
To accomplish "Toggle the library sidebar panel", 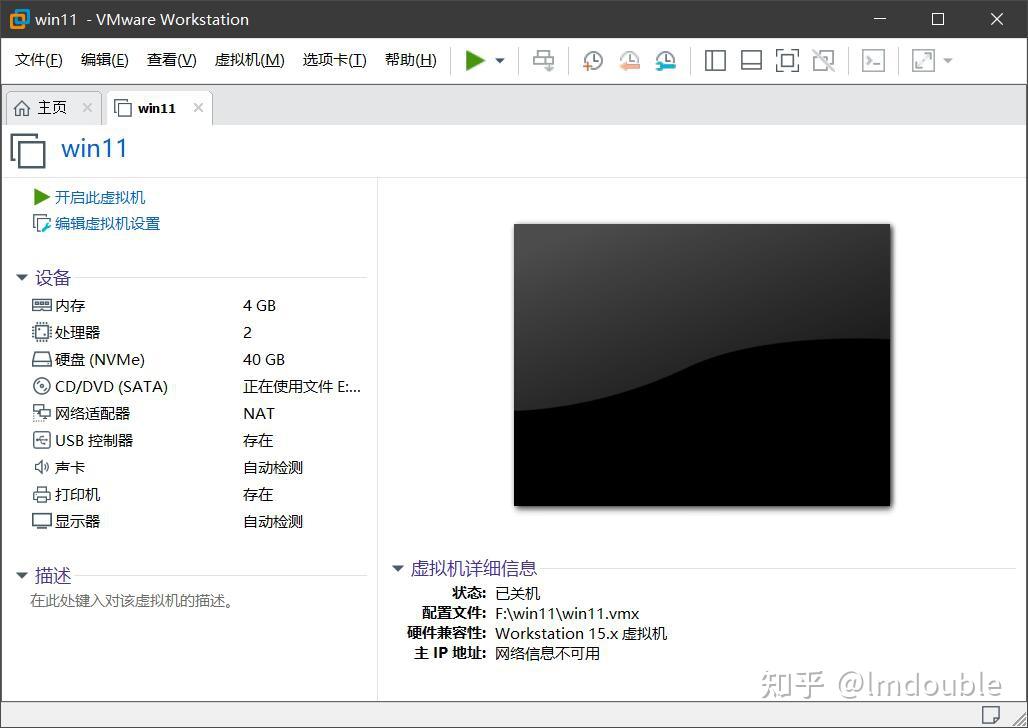I will (x=715, y=60).
